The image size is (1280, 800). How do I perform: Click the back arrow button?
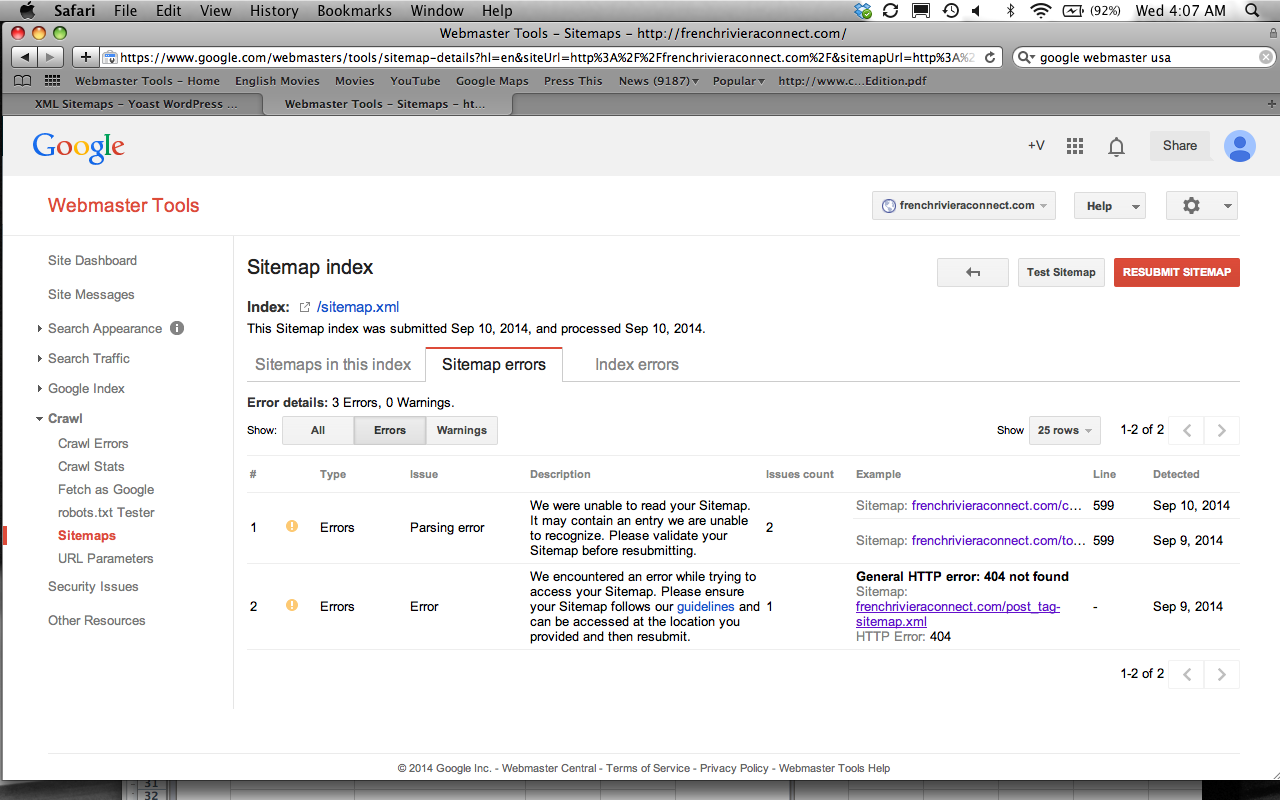click(972, 272)
